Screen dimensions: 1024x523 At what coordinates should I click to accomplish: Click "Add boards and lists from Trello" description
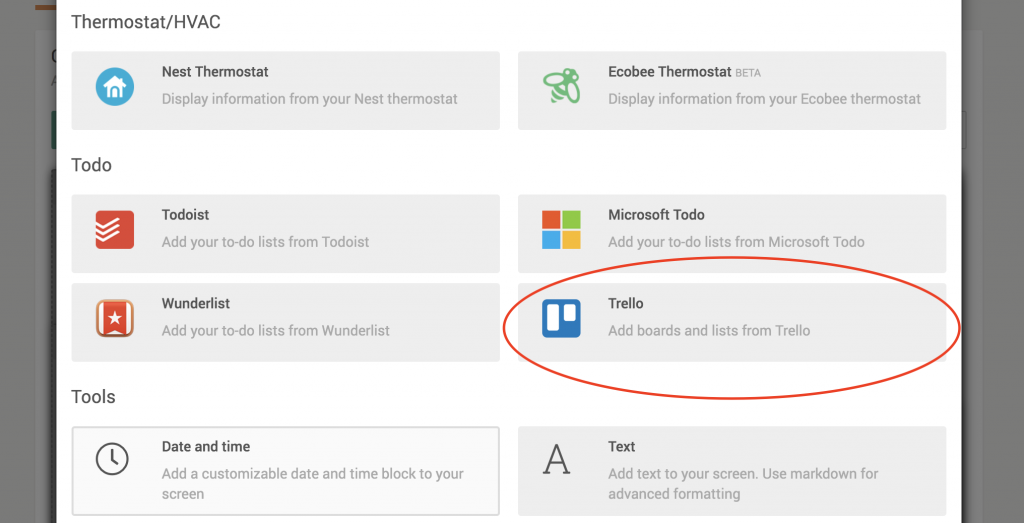709,331
